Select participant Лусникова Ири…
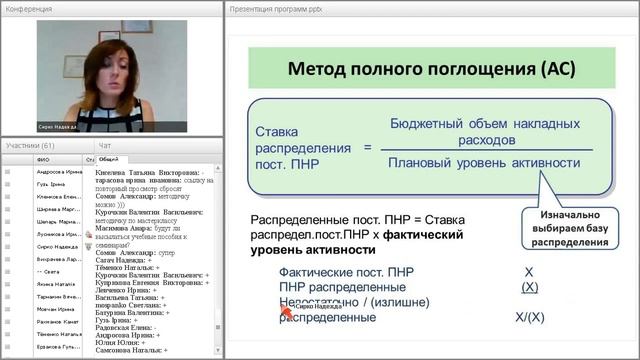Viewport: 640px width, 360px height. click(59, 234)
